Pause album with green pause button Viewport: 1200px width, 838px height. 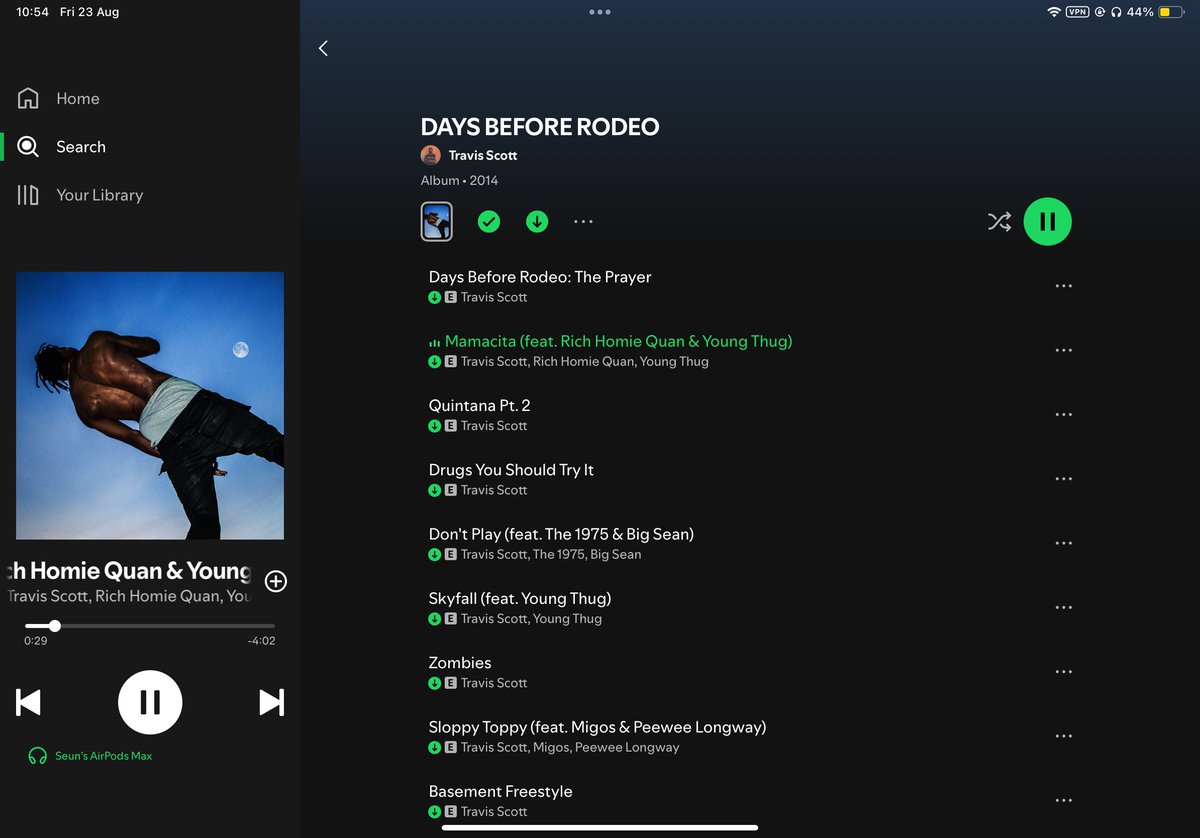(x=1047, y=221)
